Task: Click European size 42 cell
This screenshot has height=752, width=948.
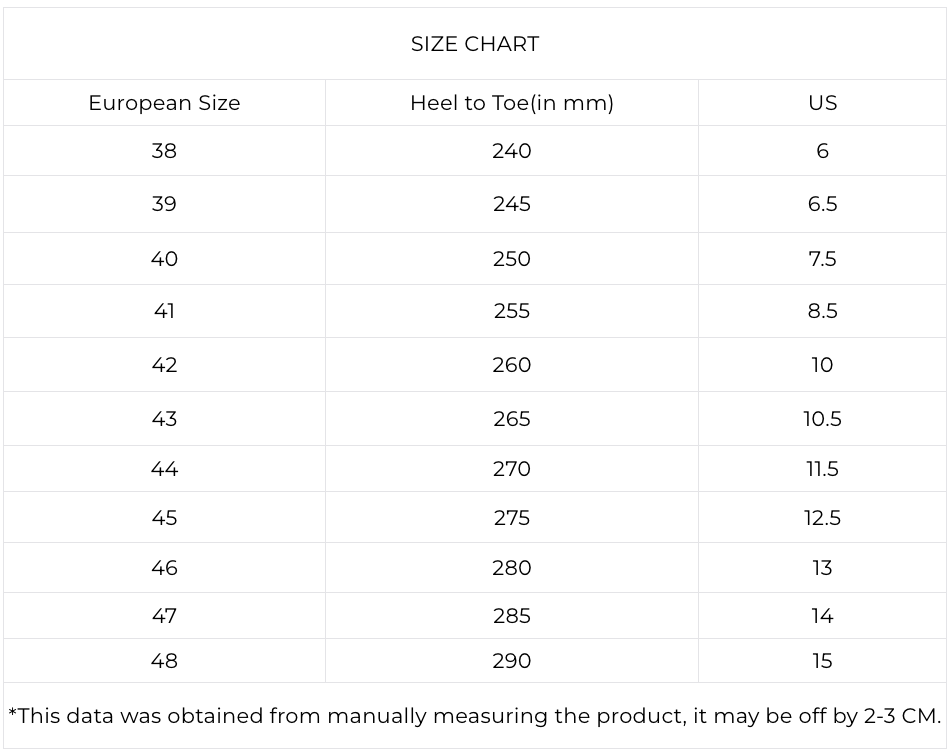Action: [x=164, y=365]
